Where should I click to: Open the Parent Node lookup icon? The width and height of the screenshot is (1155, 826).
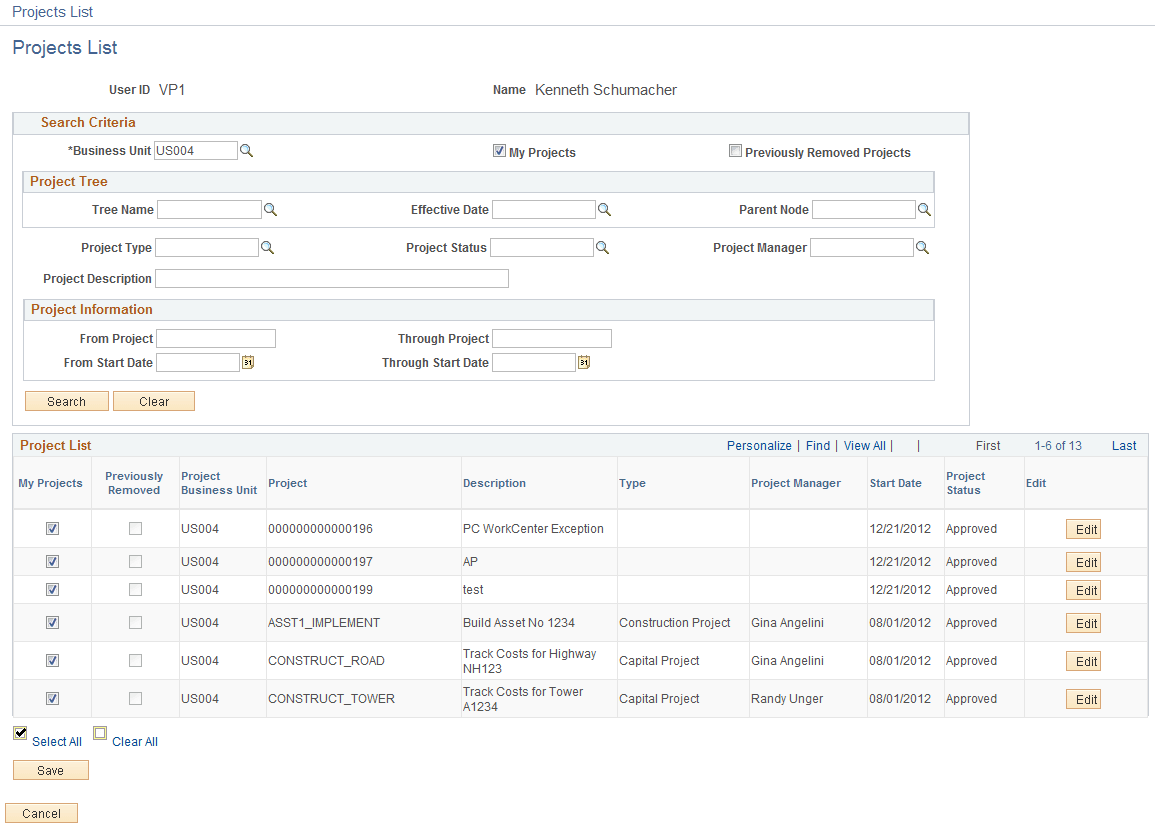tap(922, 209)
